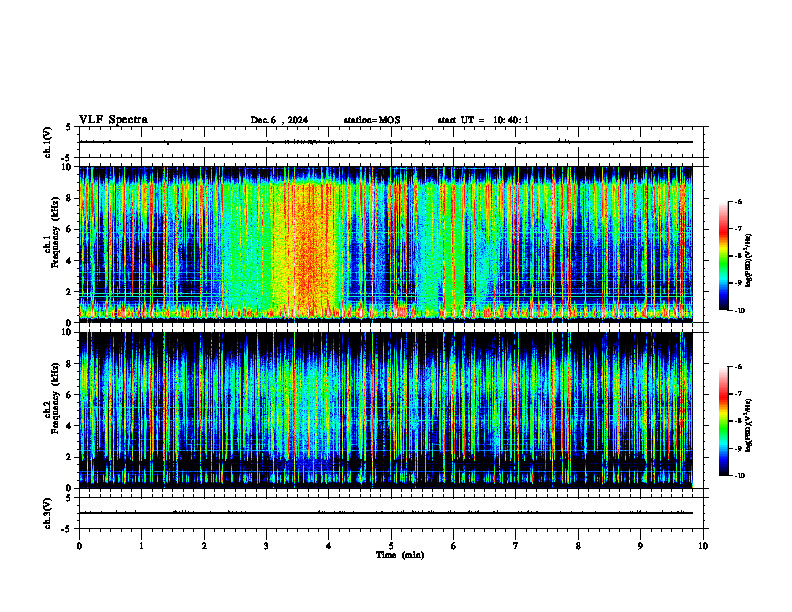Click the ch.2 spectrogram color scale bar
The image size is (792, 612).
pyautogui.click(x=724, y=421)
